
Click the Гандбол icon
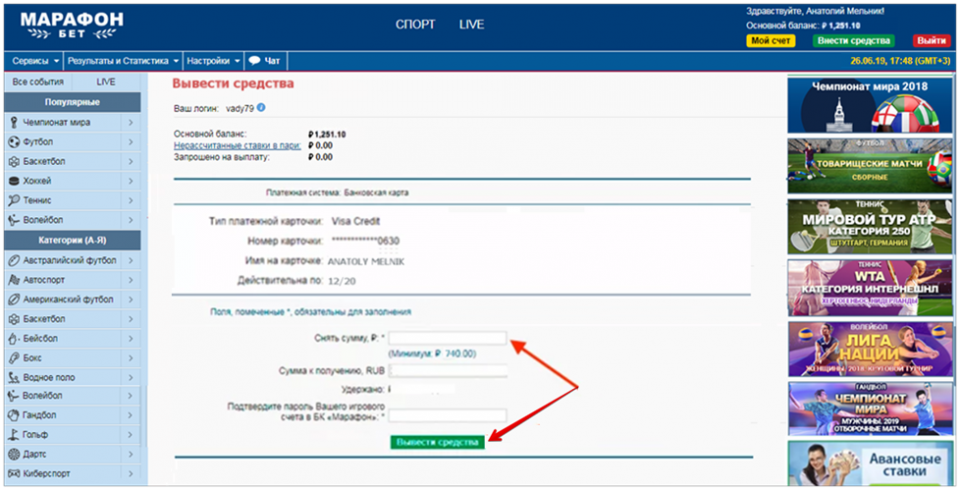[x=14, y=415]
